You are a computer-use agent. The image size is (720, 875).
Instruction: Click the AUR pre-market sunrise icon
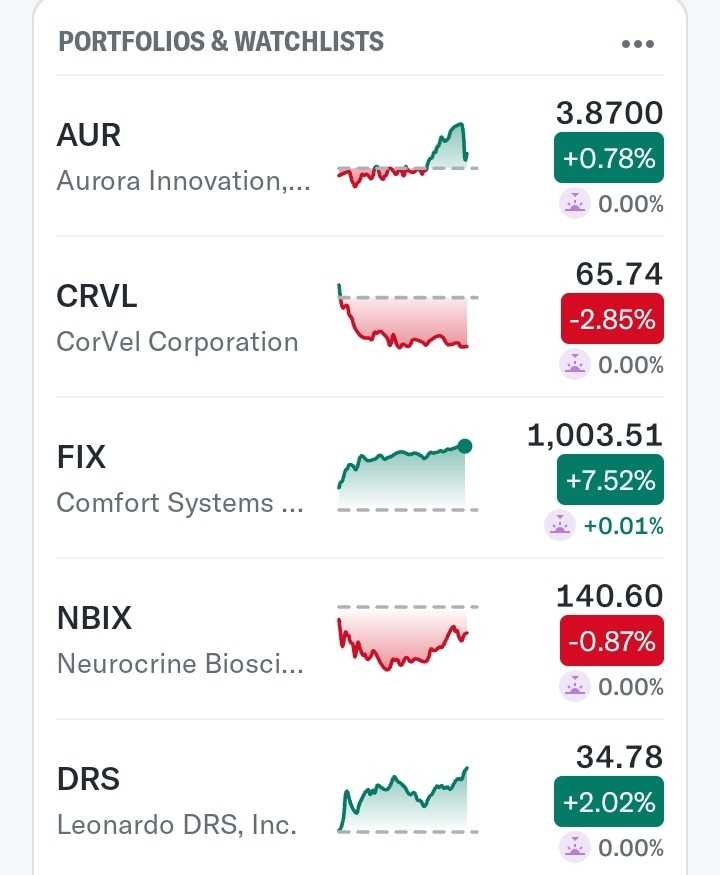tap(575, 204)
